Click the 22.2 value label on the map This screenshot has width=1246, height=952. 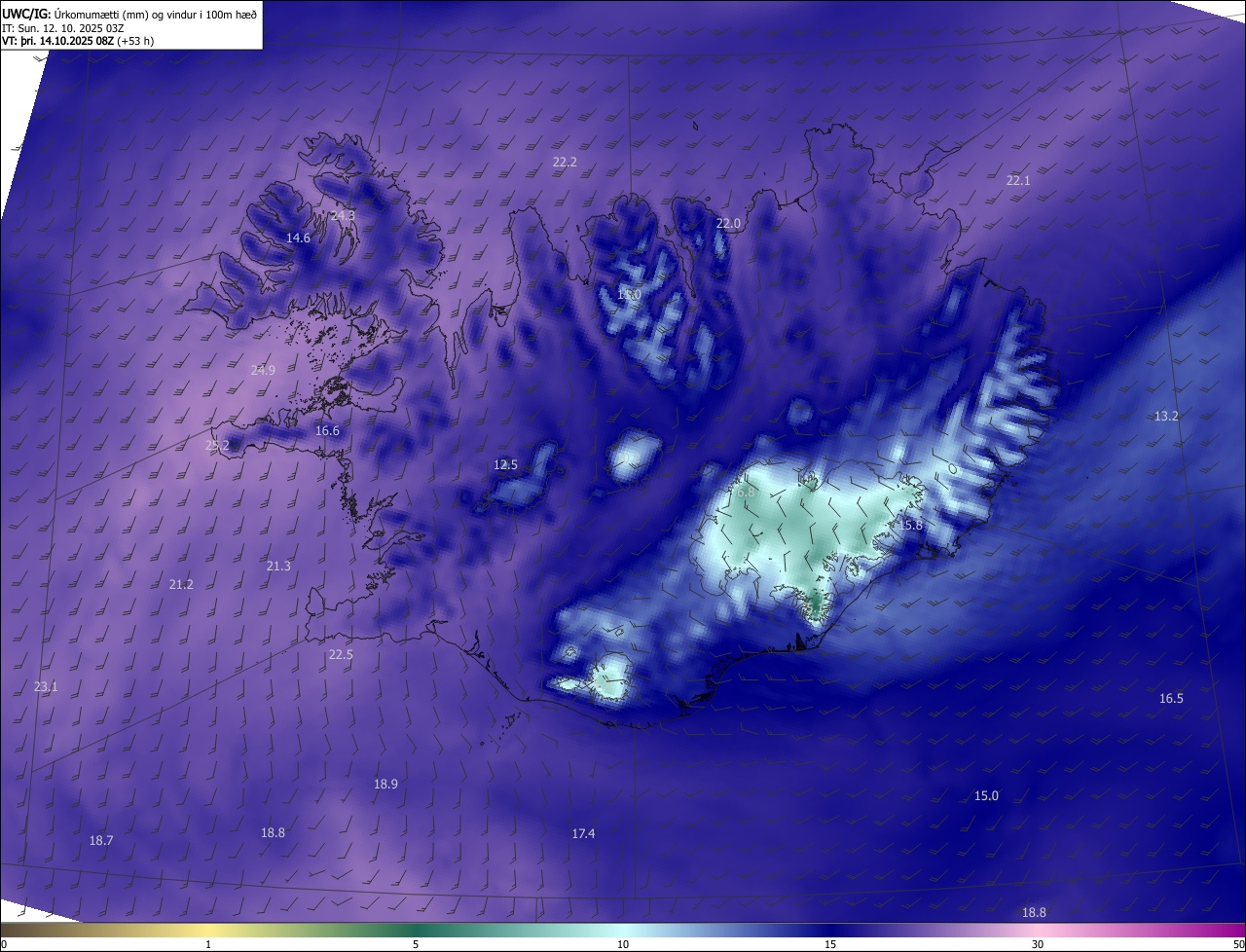tap(565, 162)
